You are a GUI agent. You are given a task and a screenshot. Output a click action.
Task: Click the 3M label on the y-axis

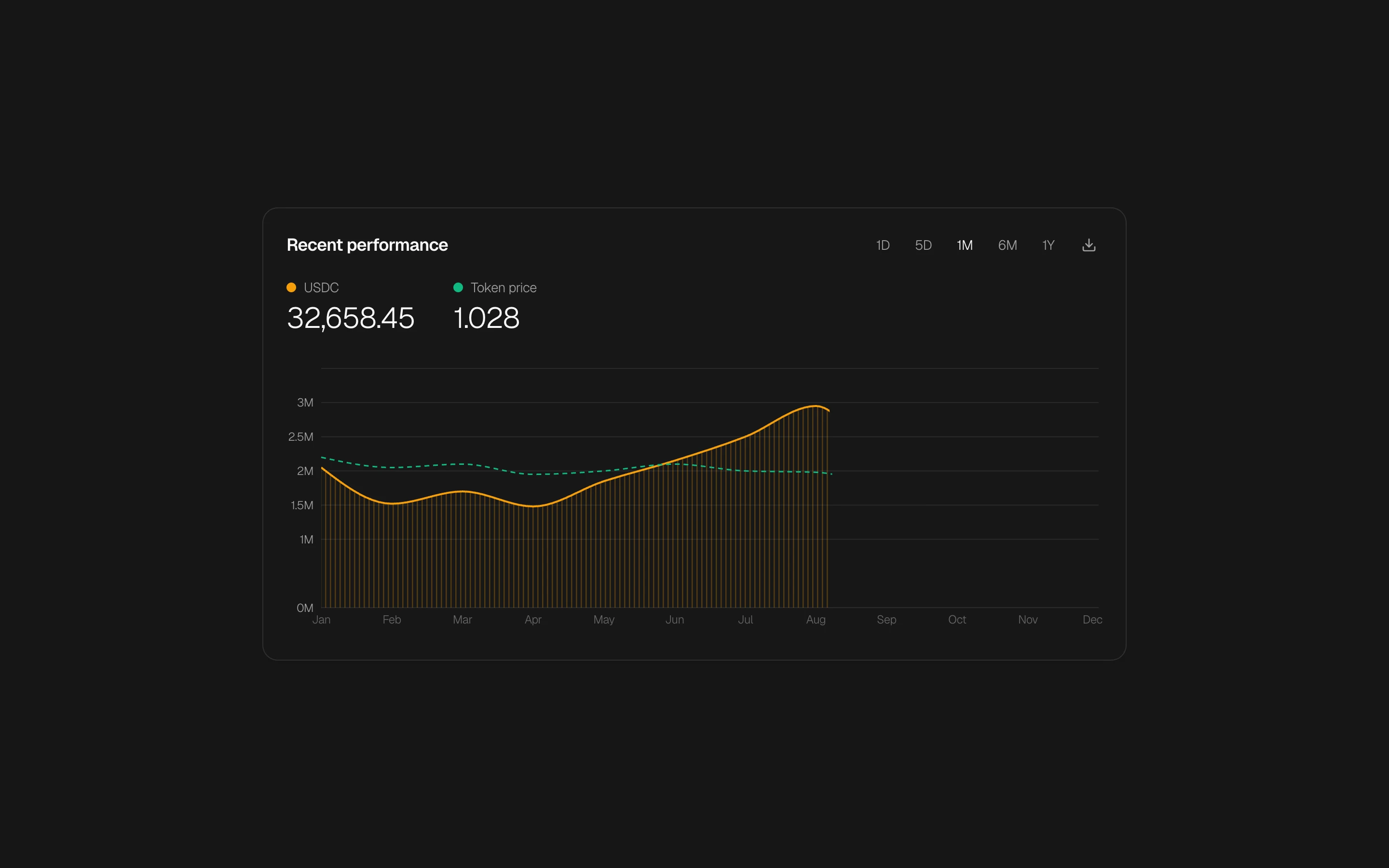coord(305,403)
